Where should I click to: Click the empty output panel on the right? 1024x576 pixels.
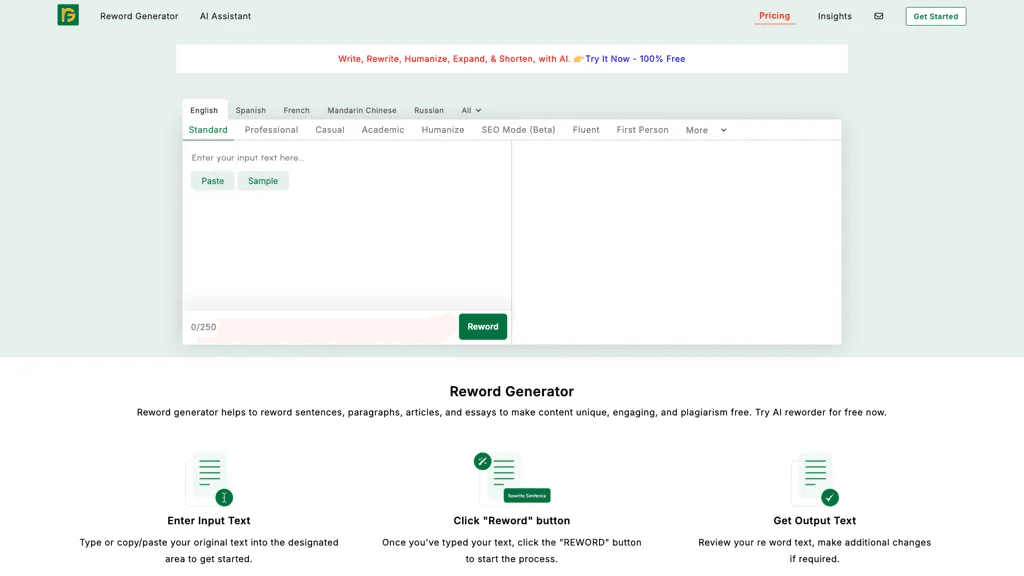[677, 242]
